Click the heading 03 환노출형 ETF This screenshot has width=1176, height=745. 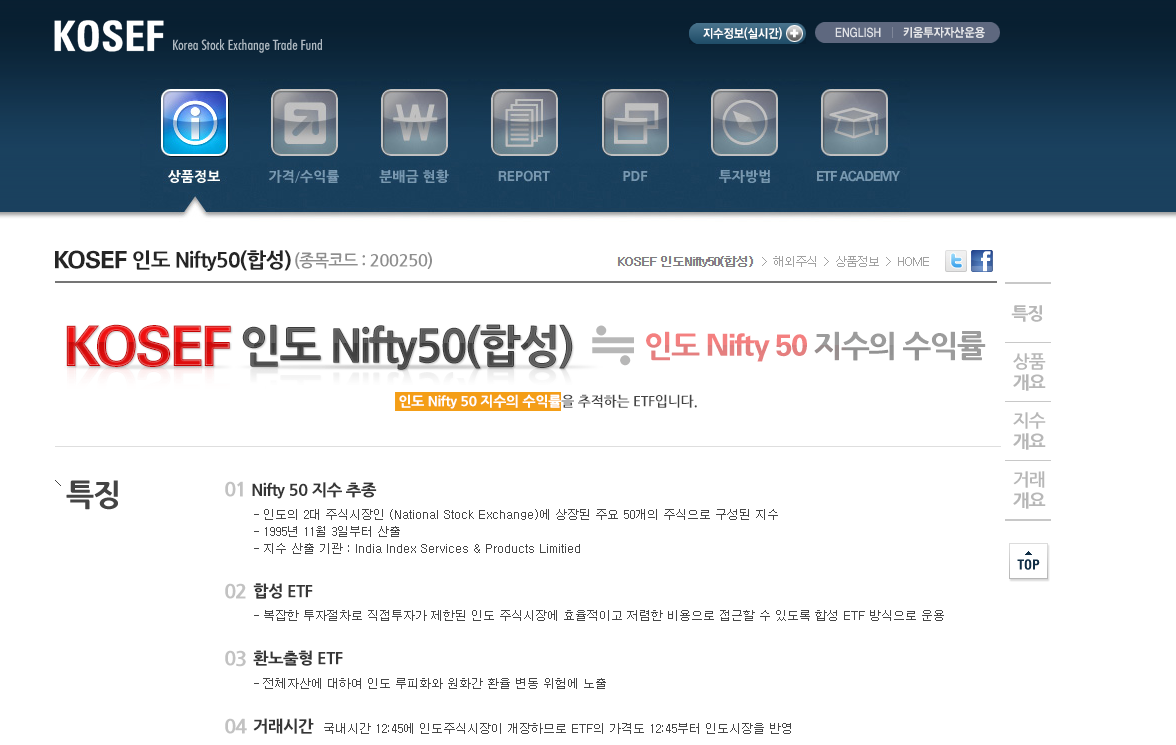pos(284,658)
